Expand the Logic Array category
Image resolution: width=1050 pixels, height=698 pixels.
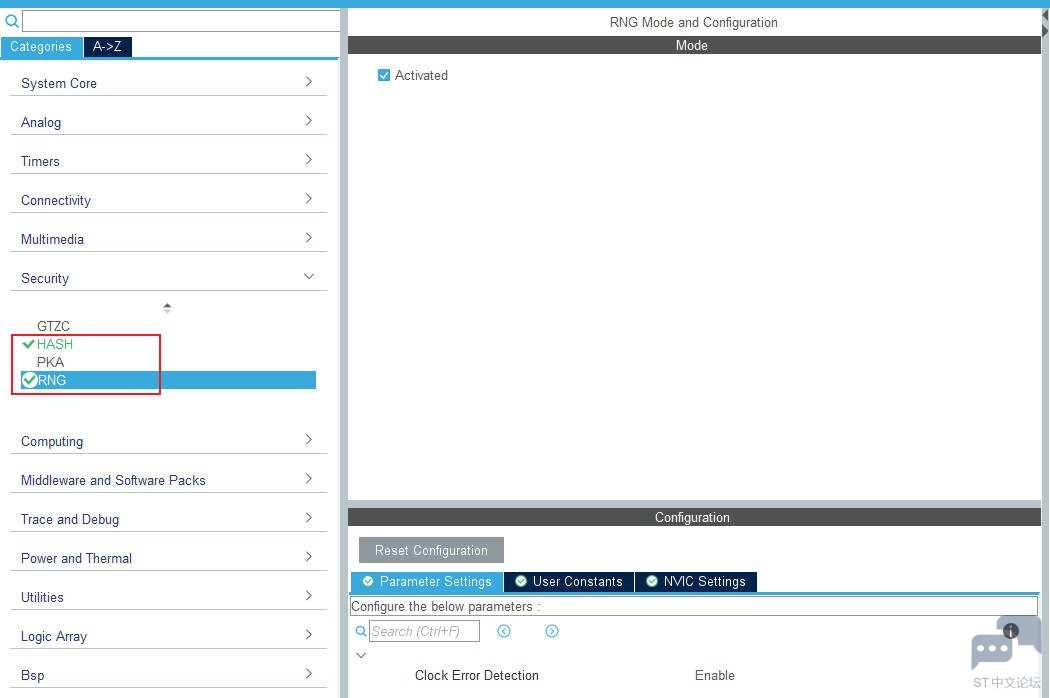[x=167, y=635]
